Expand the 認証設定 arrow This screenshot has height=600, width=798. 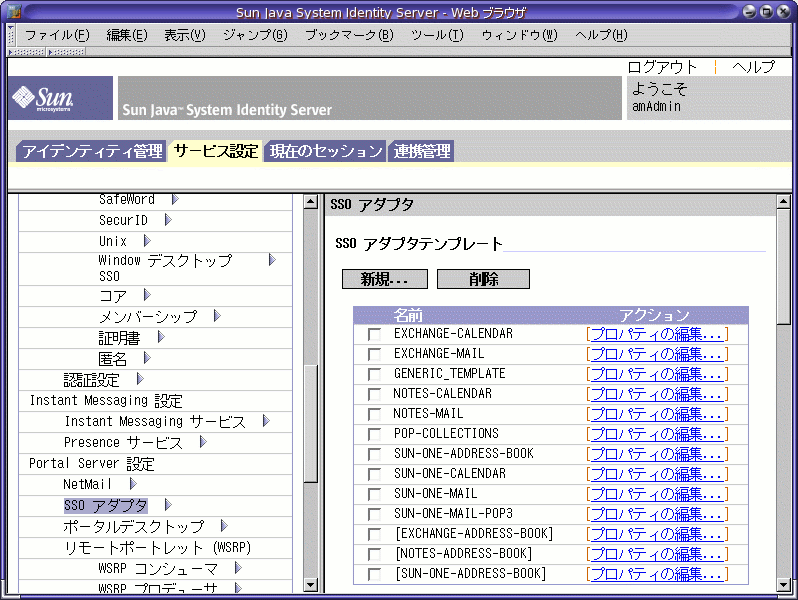140,379
